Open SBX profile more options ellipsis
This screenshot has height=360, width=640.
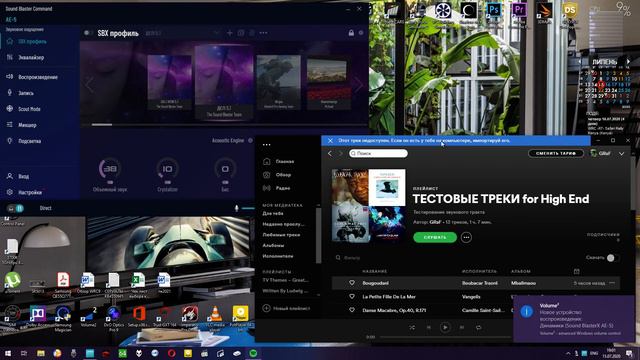pyautogui.click(x=263, y=33)
